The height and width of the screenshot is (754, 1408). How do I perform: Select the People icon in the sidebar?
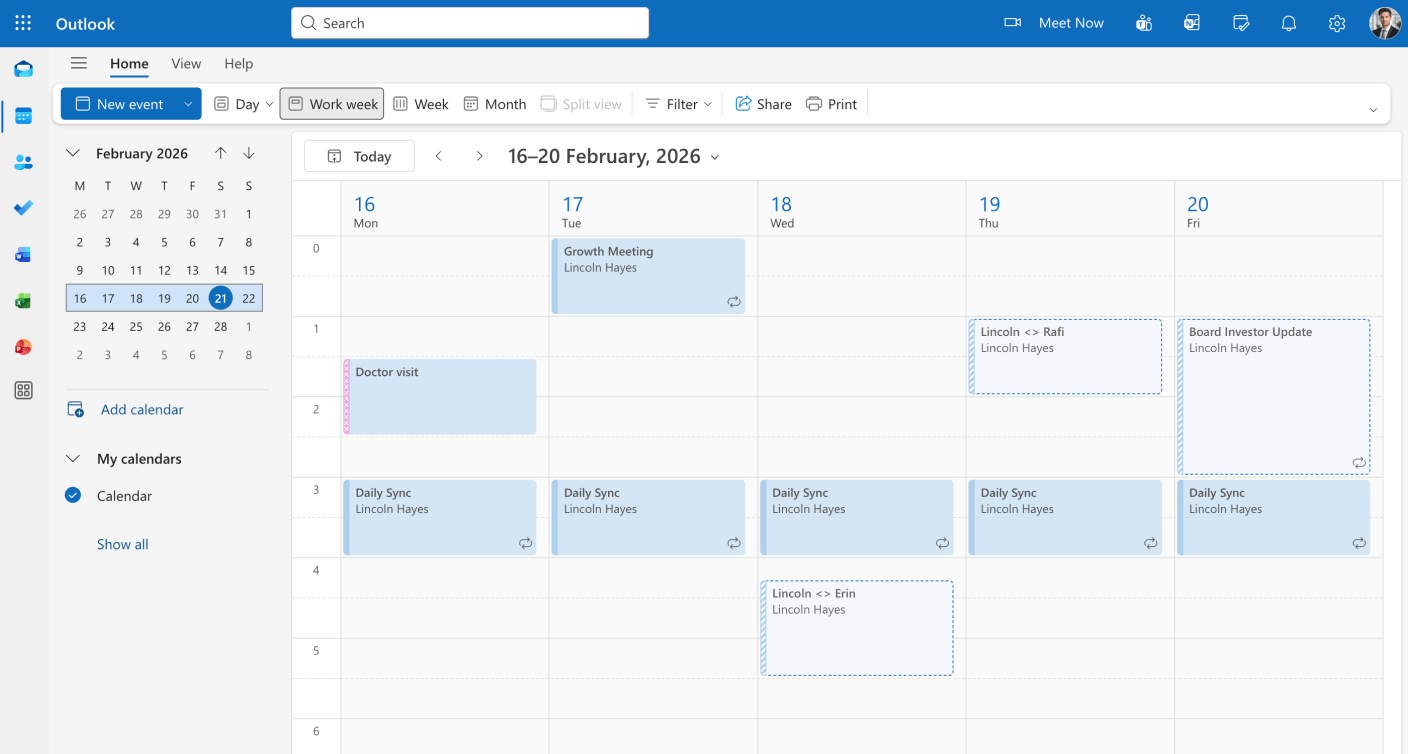click(23, 162)
